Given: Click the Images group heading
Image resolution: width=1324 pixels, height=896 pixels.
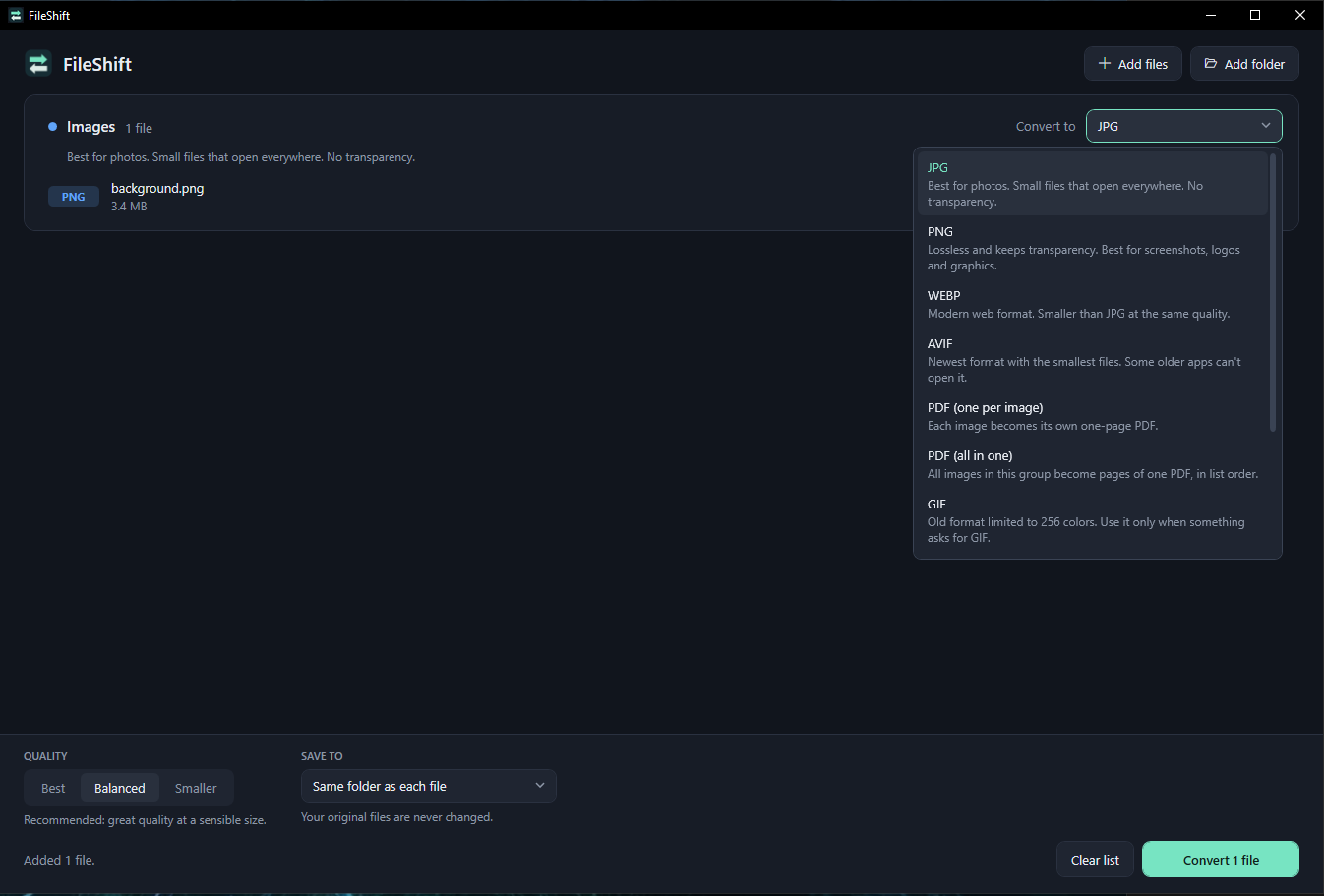Looking at the screenshot, I should point(90,127).
